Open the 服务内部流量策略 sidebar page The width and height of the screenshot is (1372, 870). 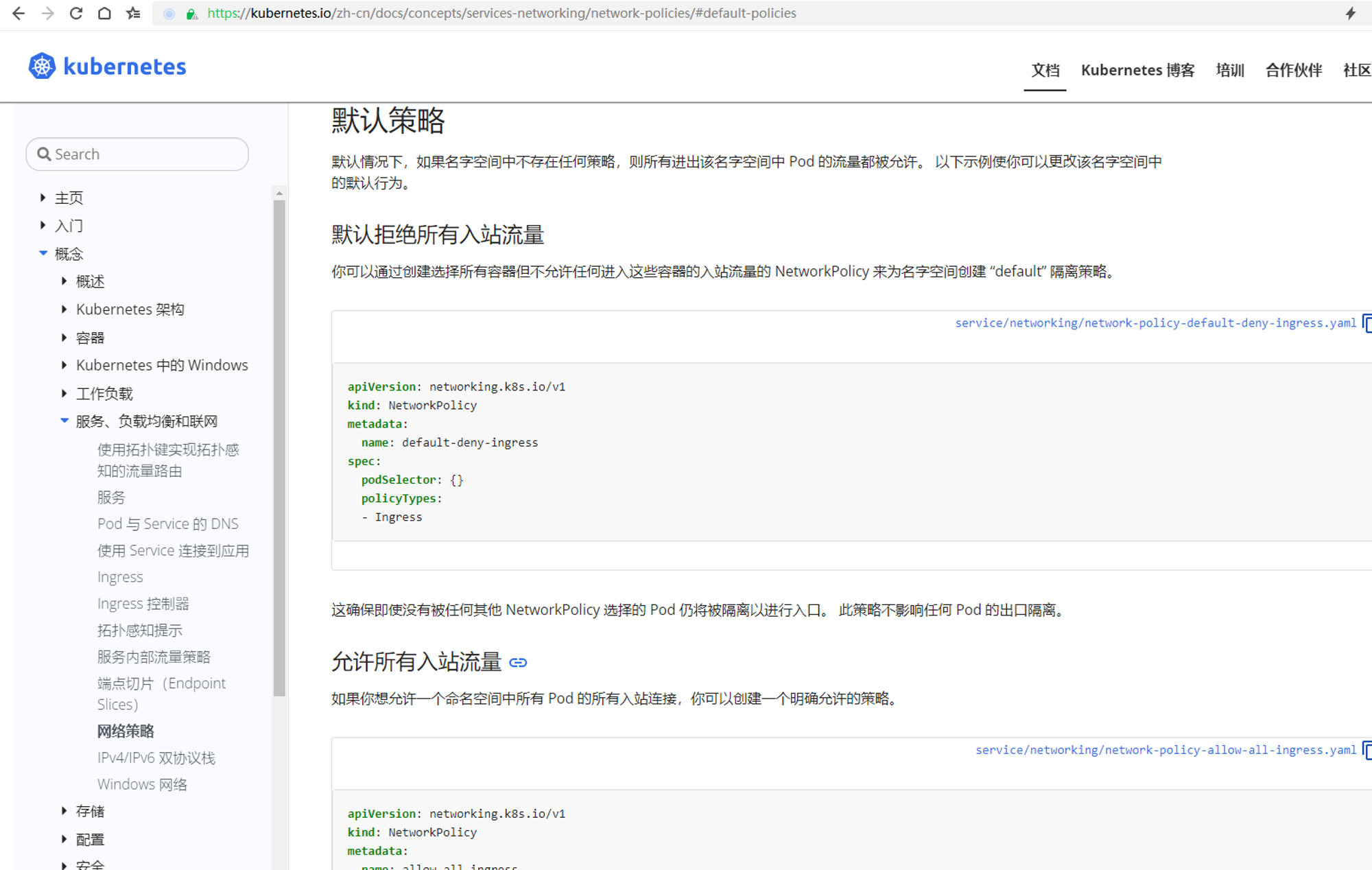(154, 657)
